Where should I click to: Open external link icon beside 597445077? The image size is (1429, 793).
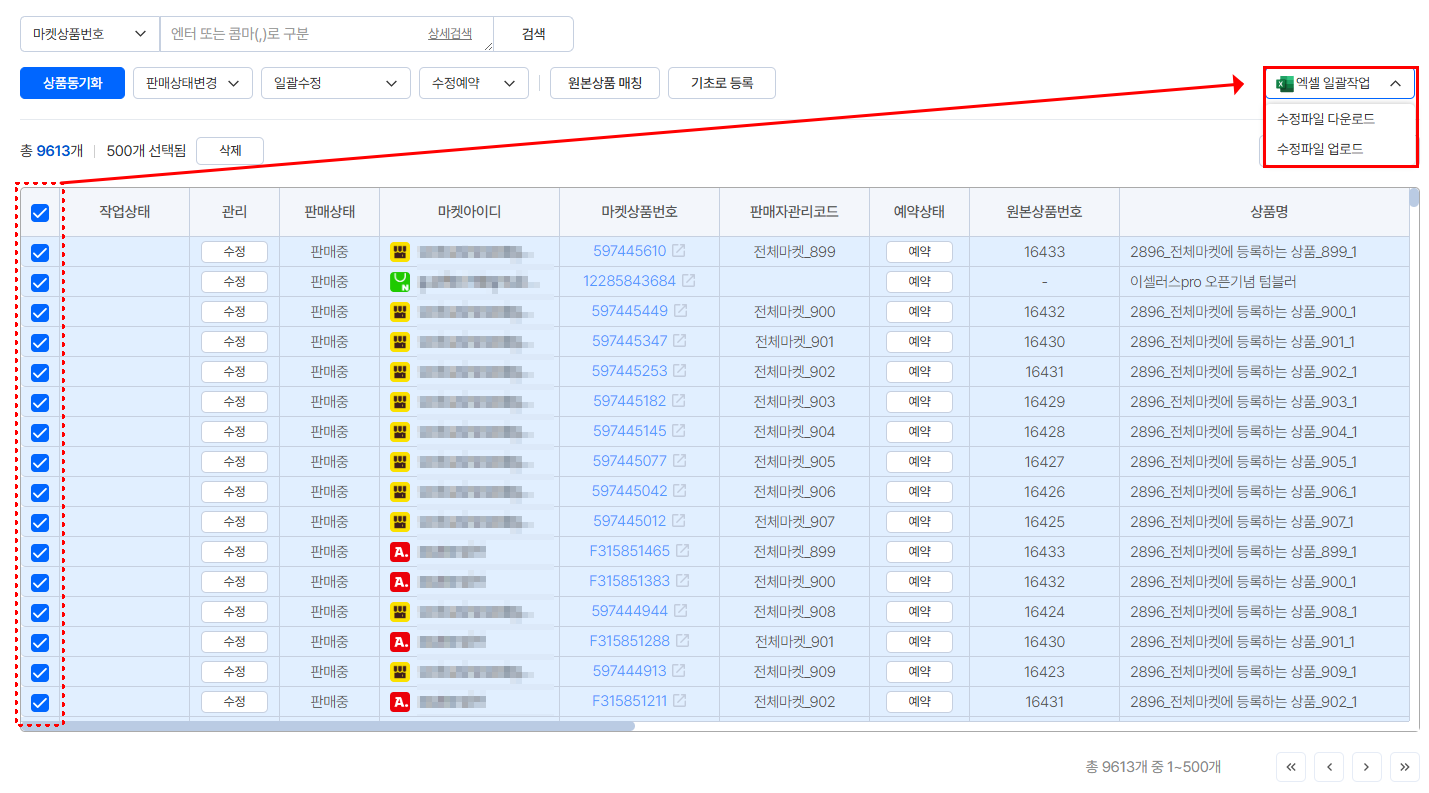(679, 461)
